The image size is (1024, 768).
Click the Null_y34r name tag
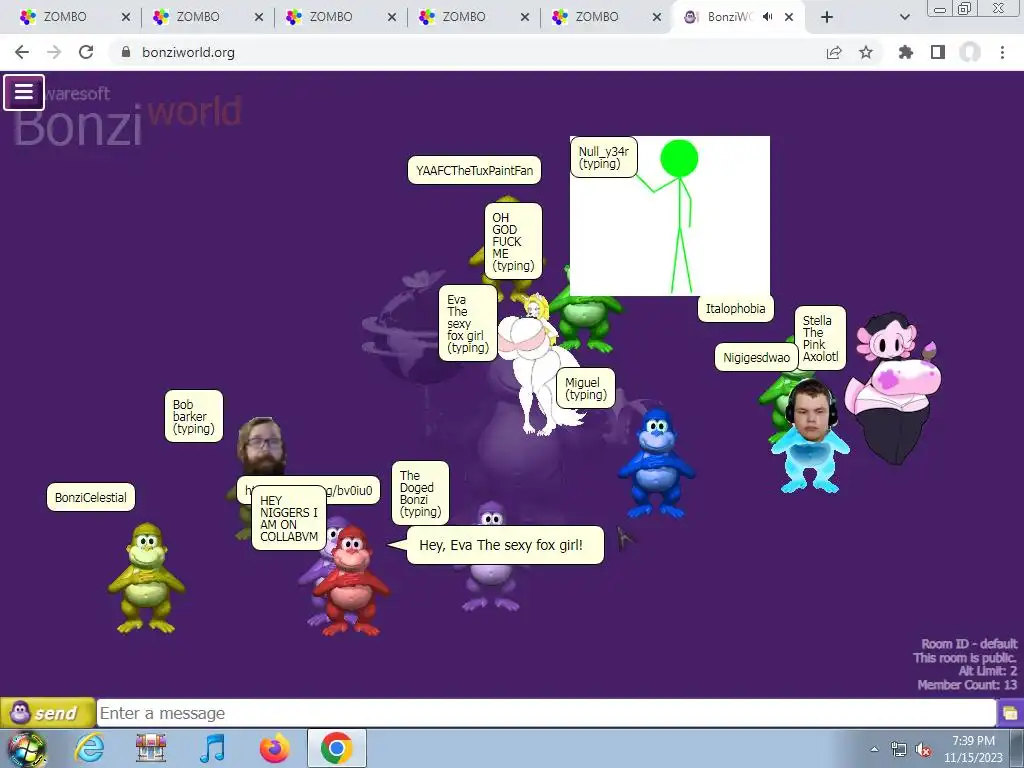click(603, 157)
